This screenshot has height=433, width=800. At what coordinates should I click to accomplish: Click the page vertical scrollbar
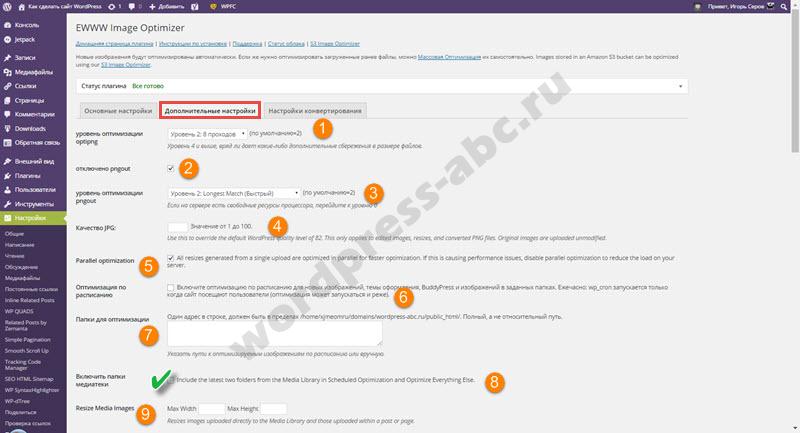click(x=795, y=82)
